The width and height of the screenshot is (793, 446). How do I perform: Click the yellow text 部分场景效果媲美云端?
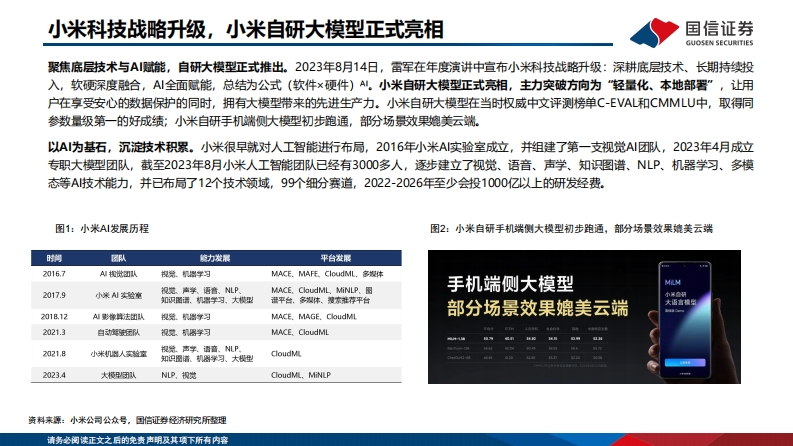(x=538, y=308)
